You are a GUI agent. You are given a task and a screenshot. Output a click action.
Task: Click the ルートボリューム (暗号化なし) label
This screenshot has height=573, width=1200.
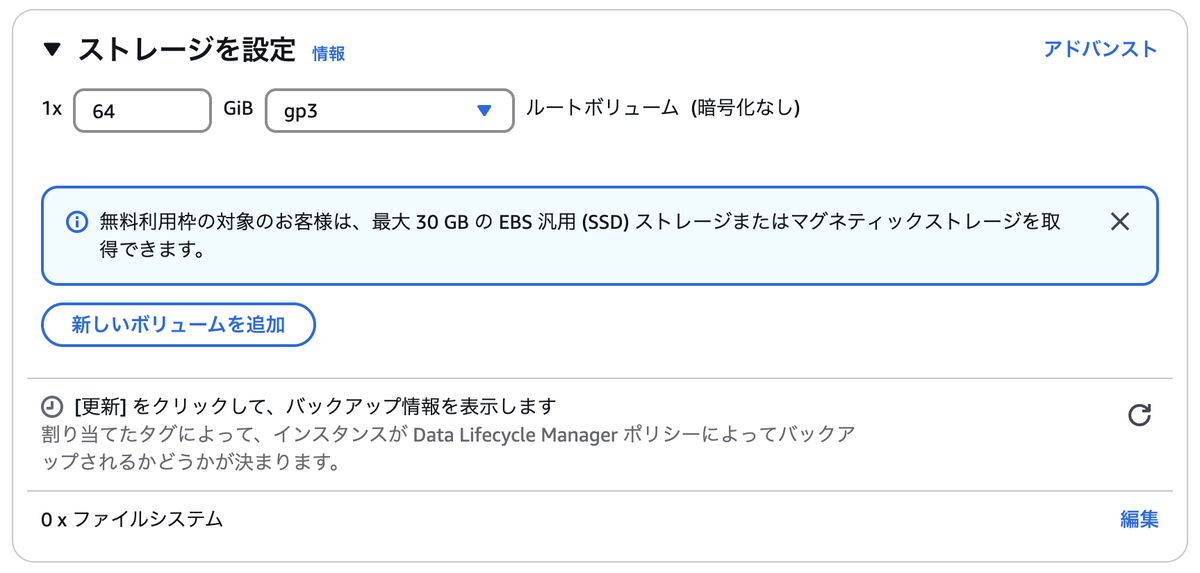click(663, 108)
